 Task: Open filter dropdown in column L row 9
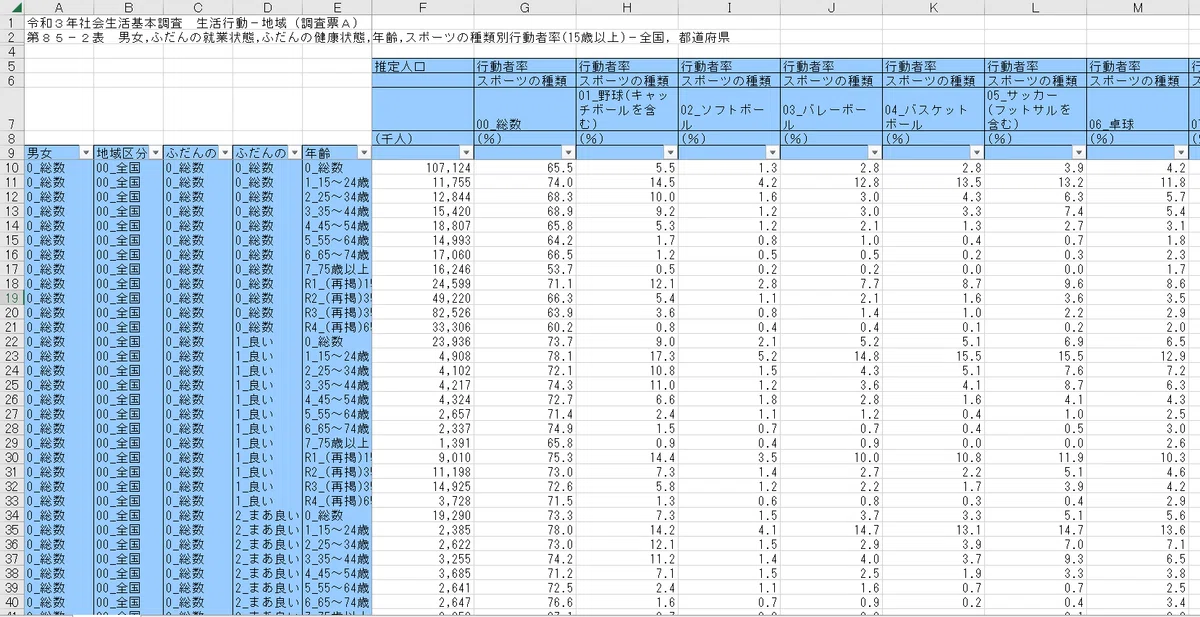pos(1078,153)
